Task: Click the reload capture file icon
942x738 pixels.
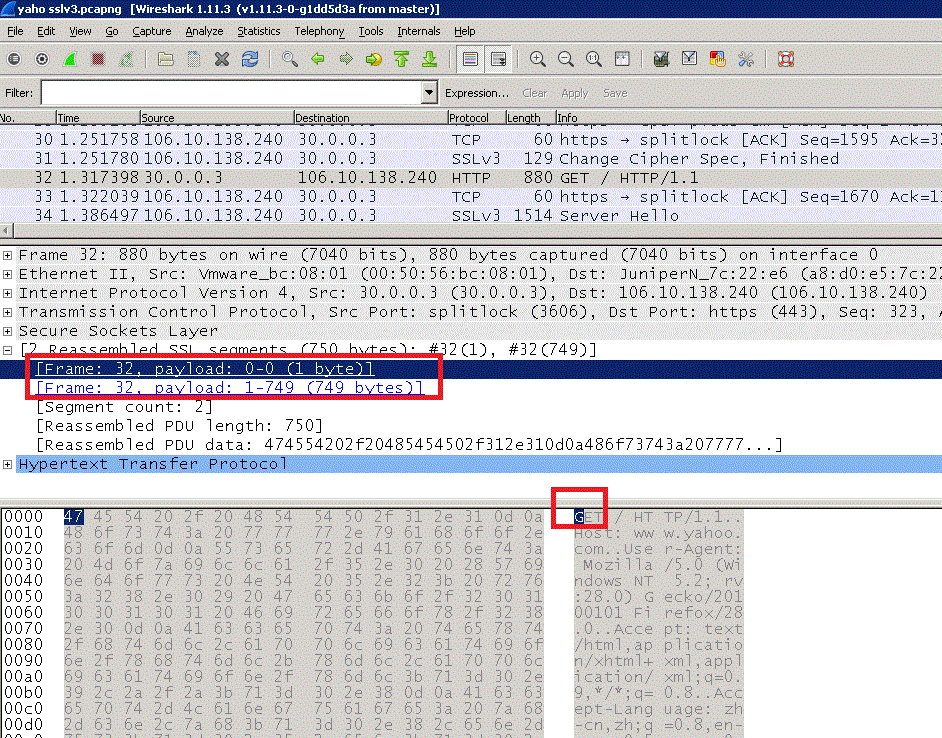Action: coord(250,59)
